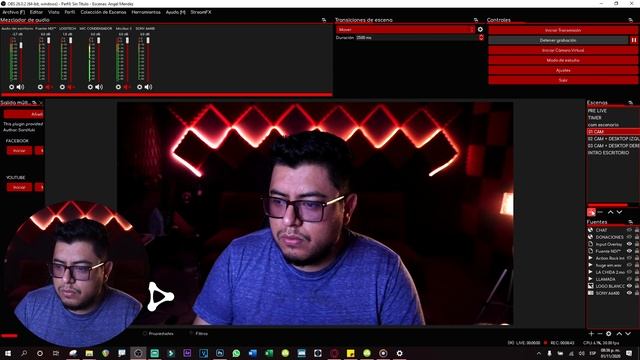Click Detener grabación button
The width and height of the screenshot is (640, 360).
point(558,40)
